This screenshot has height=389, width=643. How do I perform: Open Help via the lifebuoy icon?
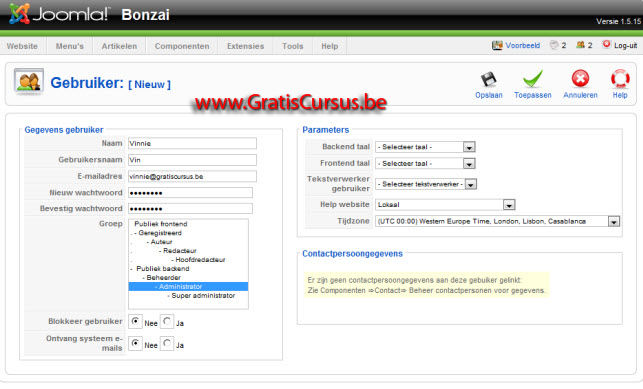pyautogui.click(x=620, y=79)
